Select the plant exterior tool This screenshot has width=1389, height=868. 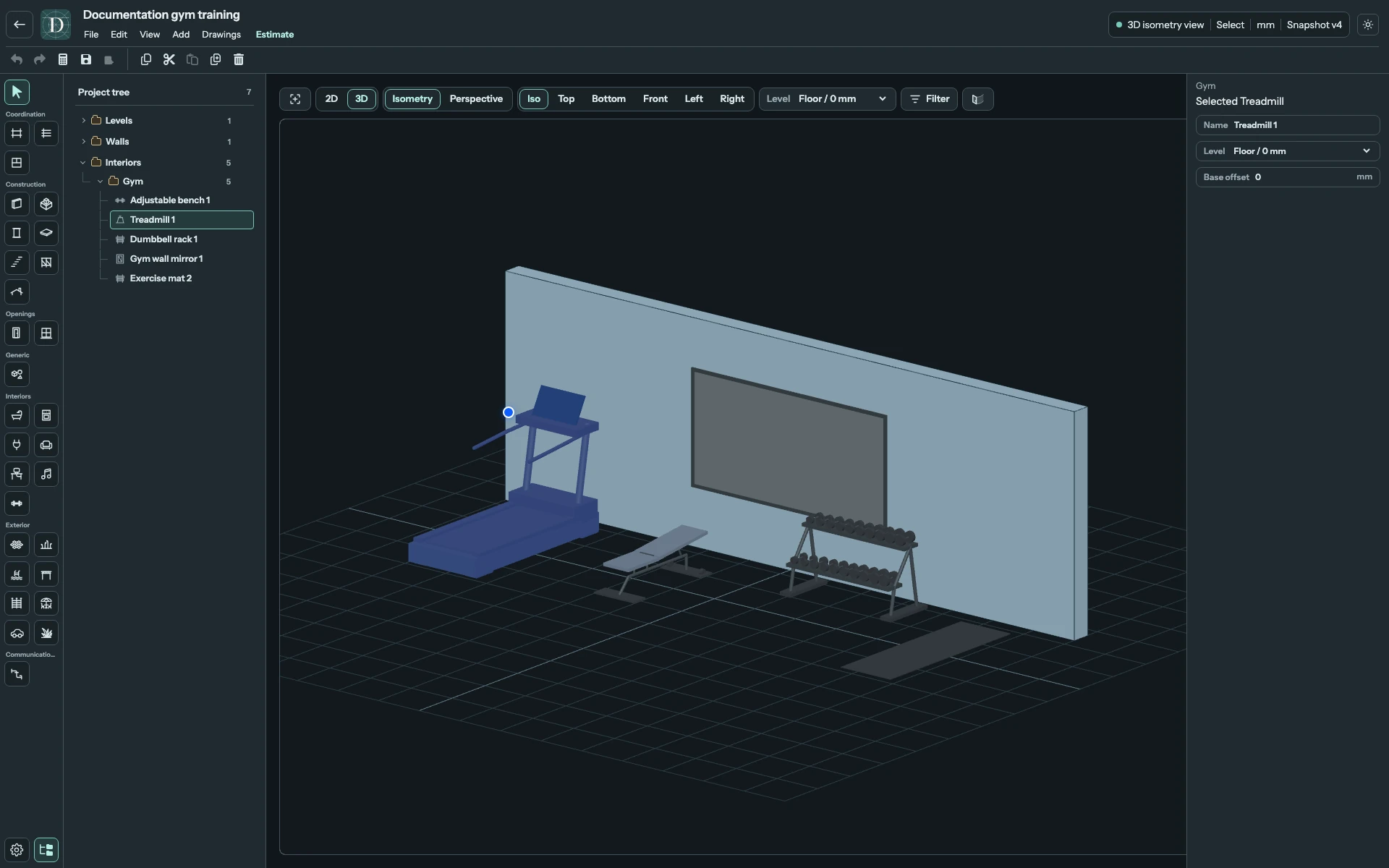pos(46,633)
